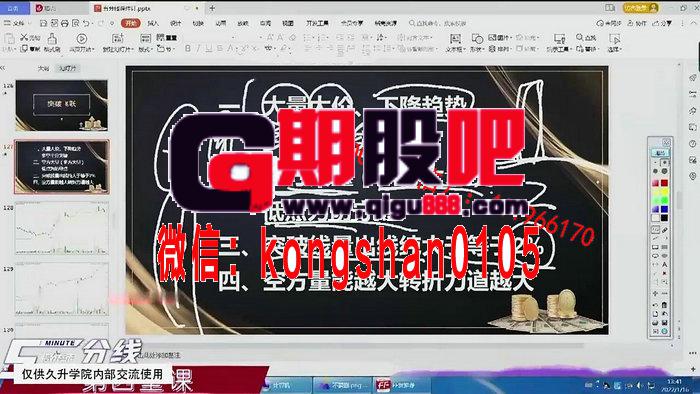Viewport: 700px width, 394px height.
Task: Click the trash icon in drawing palette
Action: [664, 305]
